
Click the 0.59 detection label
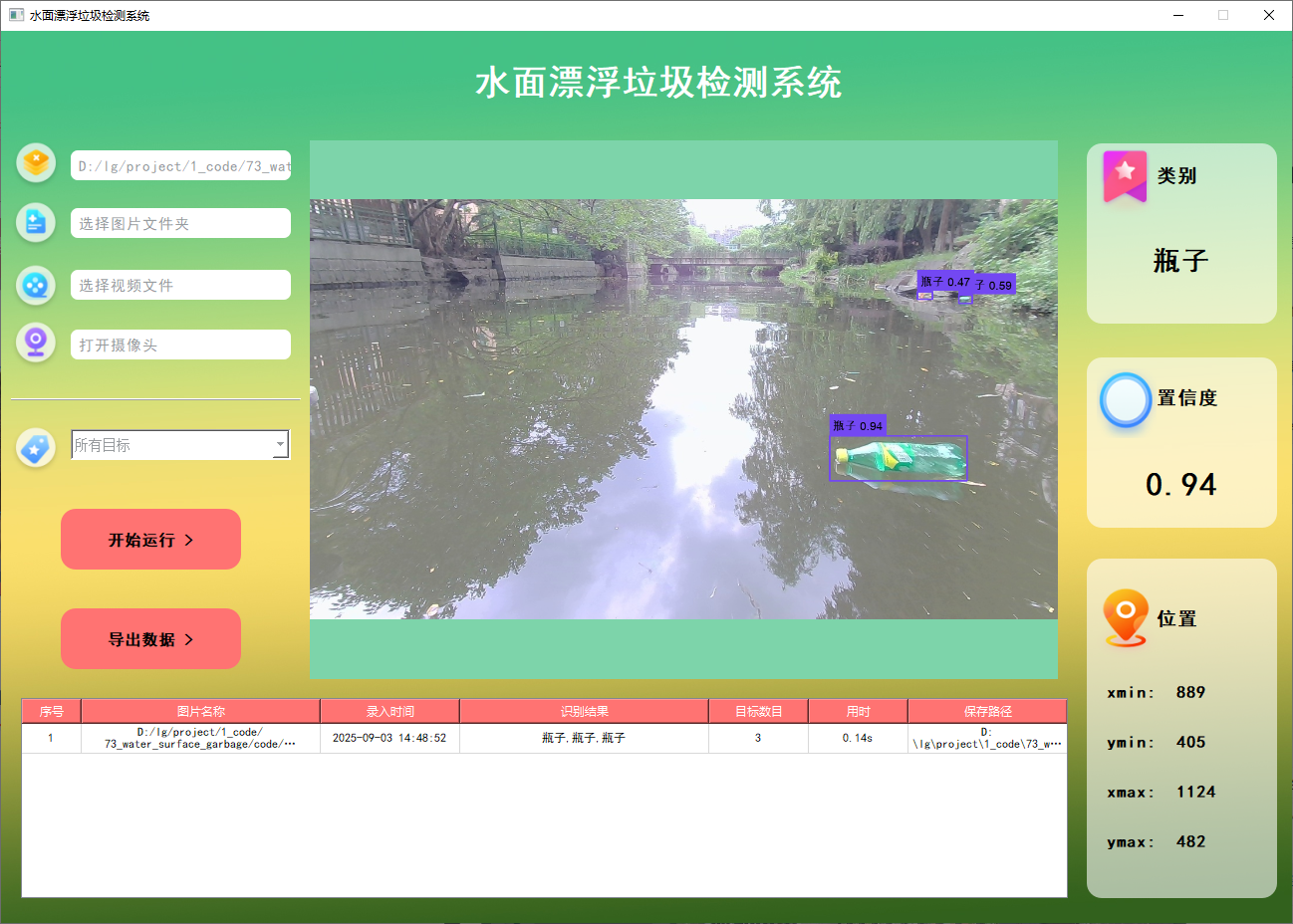tap(994, 285)
